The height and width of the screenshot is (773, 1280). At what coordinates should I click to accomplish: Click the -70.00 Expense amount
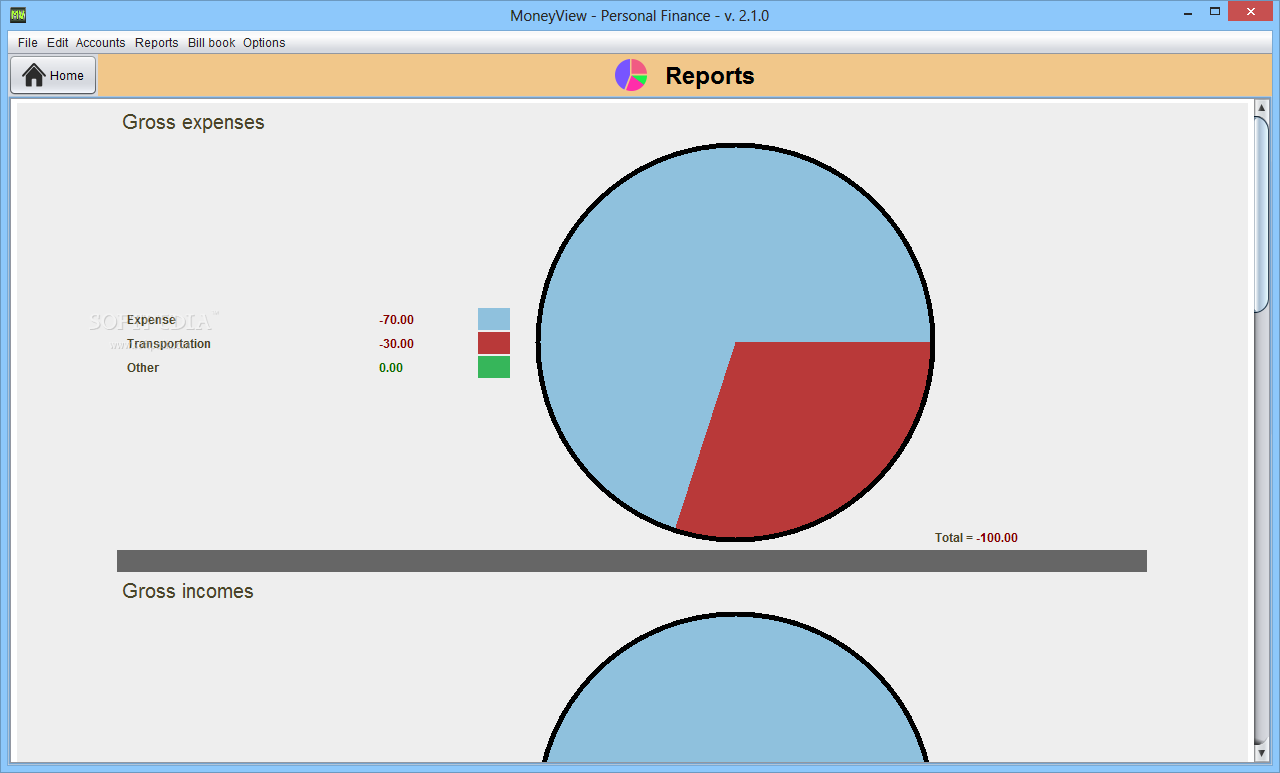tap(396, 320)
